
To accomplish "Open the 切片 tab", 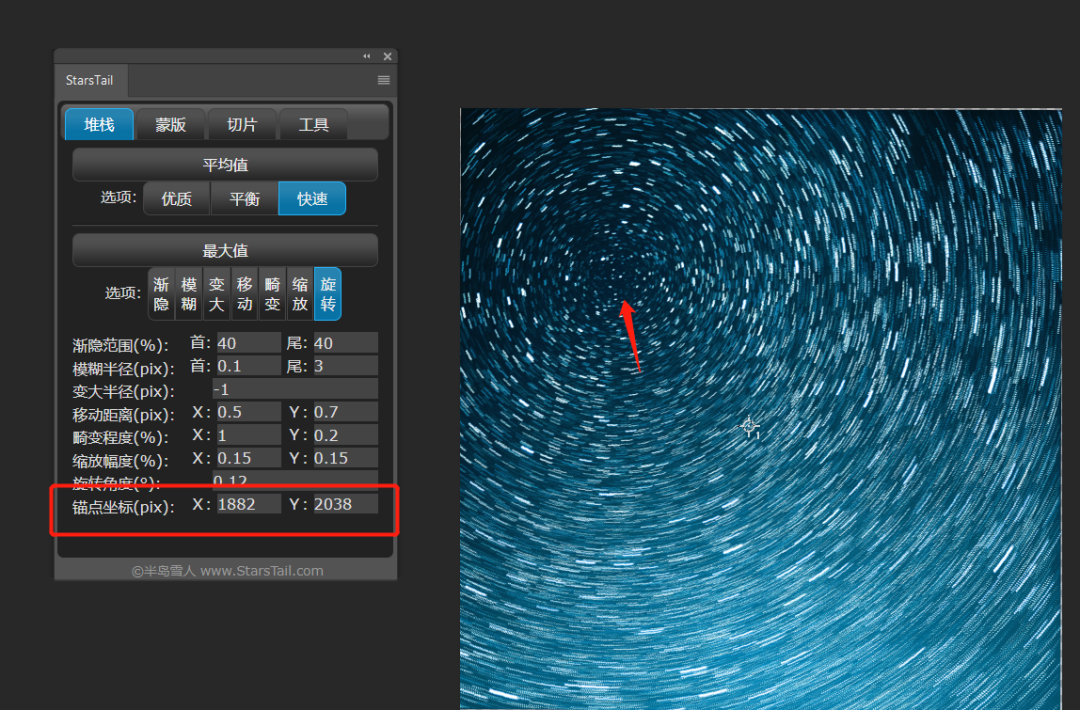I will tap(242, 125).
